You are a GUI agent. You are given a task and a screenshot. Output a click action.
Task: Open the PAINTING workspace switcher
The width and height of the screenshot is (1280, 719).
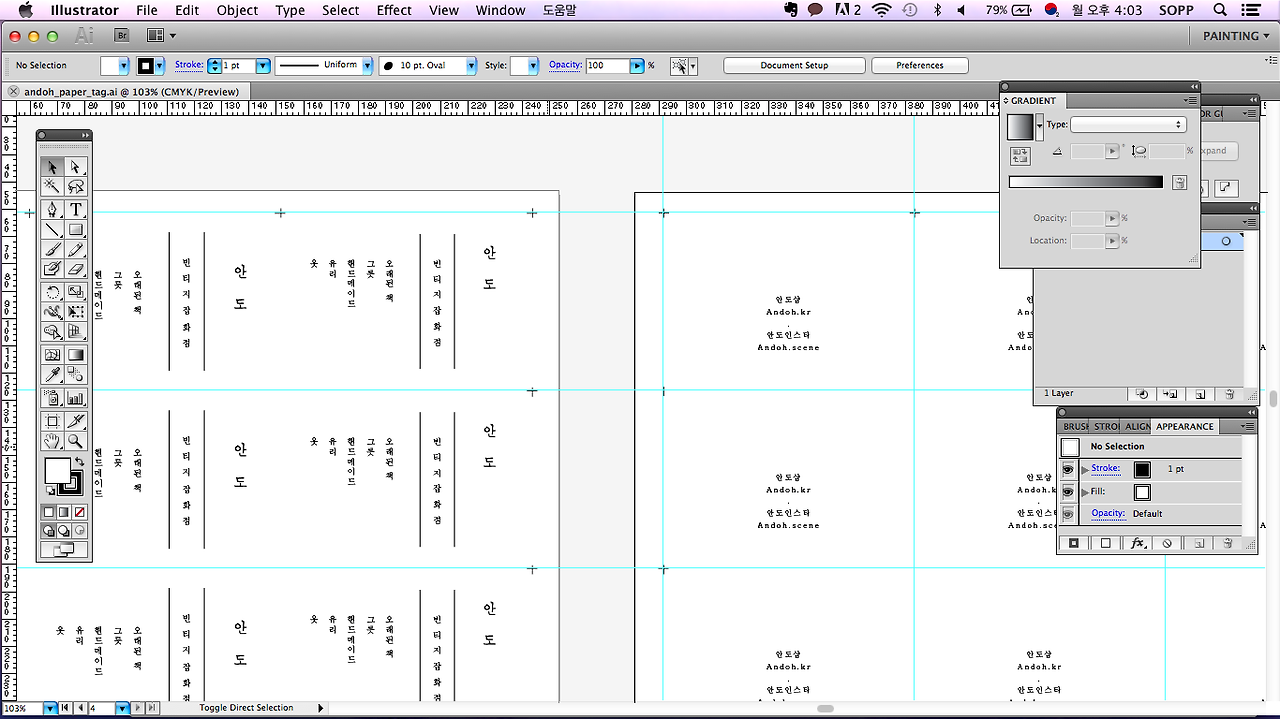(1236, 36)
